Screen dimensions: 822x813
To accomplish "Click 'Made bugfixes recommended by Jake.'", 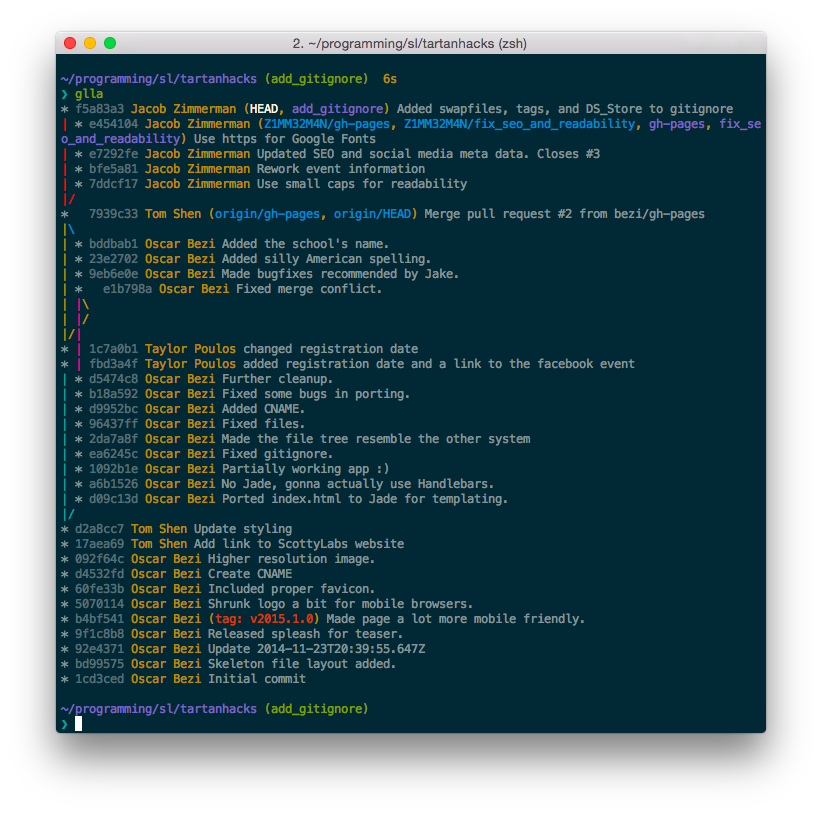I will (x=341, y=274).
